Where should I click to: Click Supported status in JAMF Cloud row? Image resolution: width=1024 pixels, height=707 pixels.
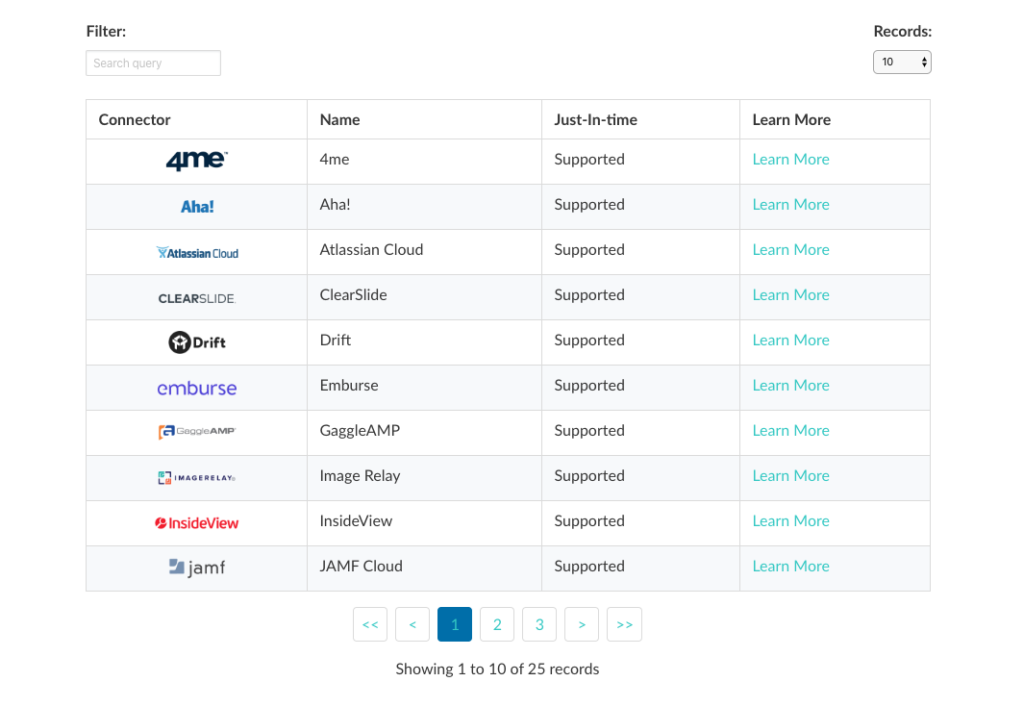589,566
